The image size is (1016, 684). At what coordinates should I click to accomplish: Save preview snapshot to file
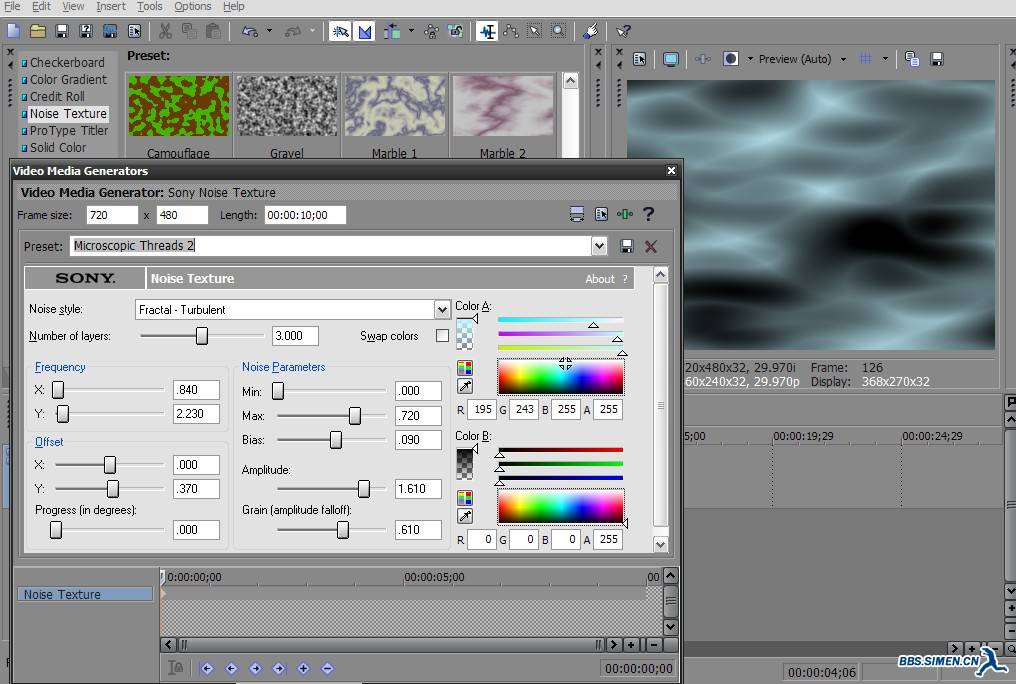936,59
